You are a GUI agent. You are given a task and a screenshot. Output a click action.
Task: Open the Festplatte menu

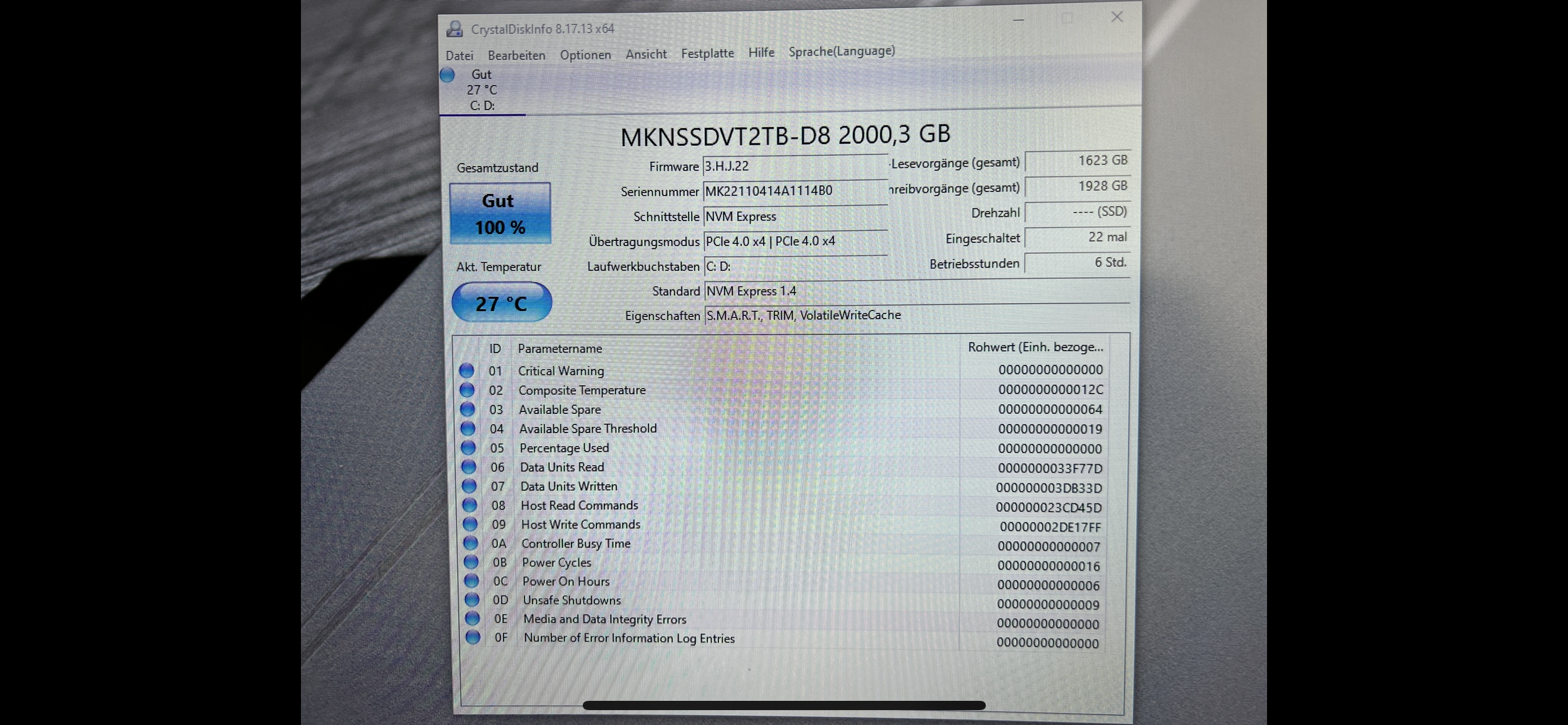click(707, 53)
